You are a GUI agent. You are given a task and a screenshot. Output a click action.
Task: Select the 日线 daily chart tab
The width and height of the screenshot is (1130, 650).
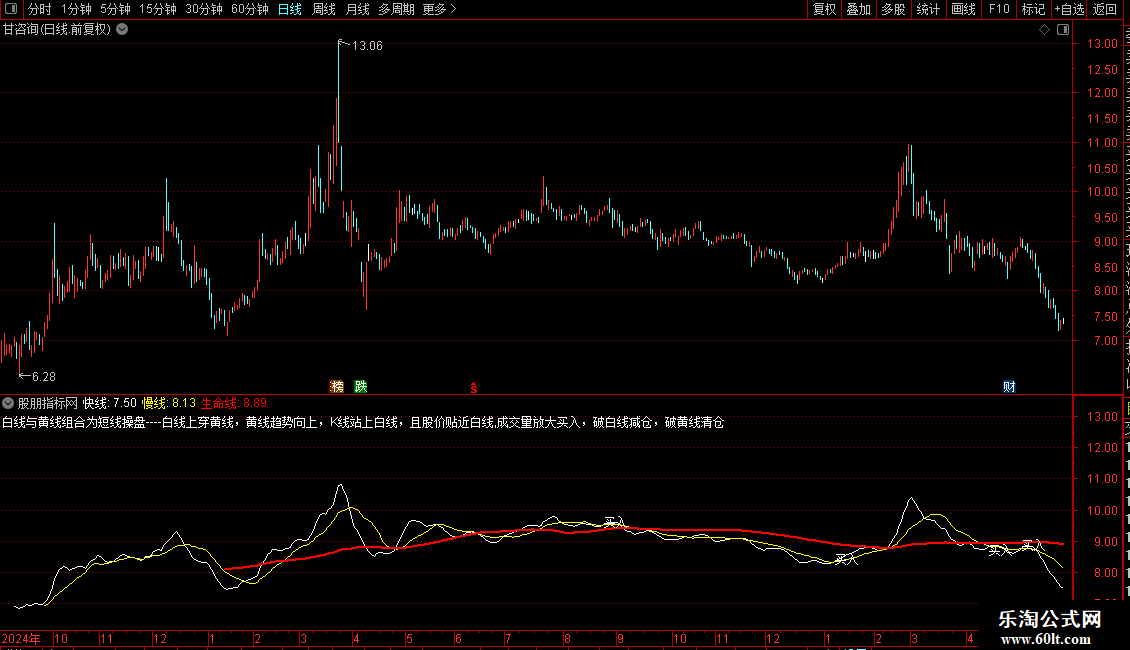pyautogui.click(x=290, y=9)
